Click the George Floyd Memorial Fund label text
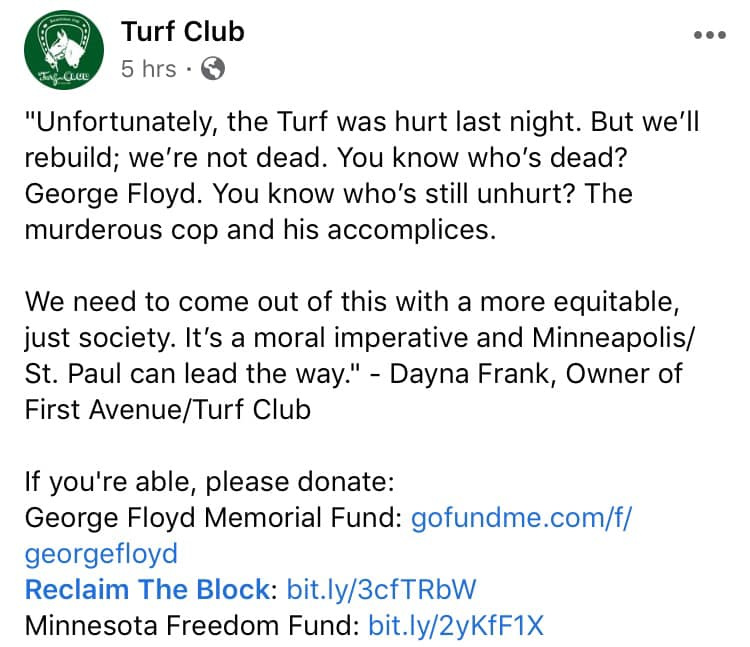Screen dimensions: 750x647 point(213,517)
